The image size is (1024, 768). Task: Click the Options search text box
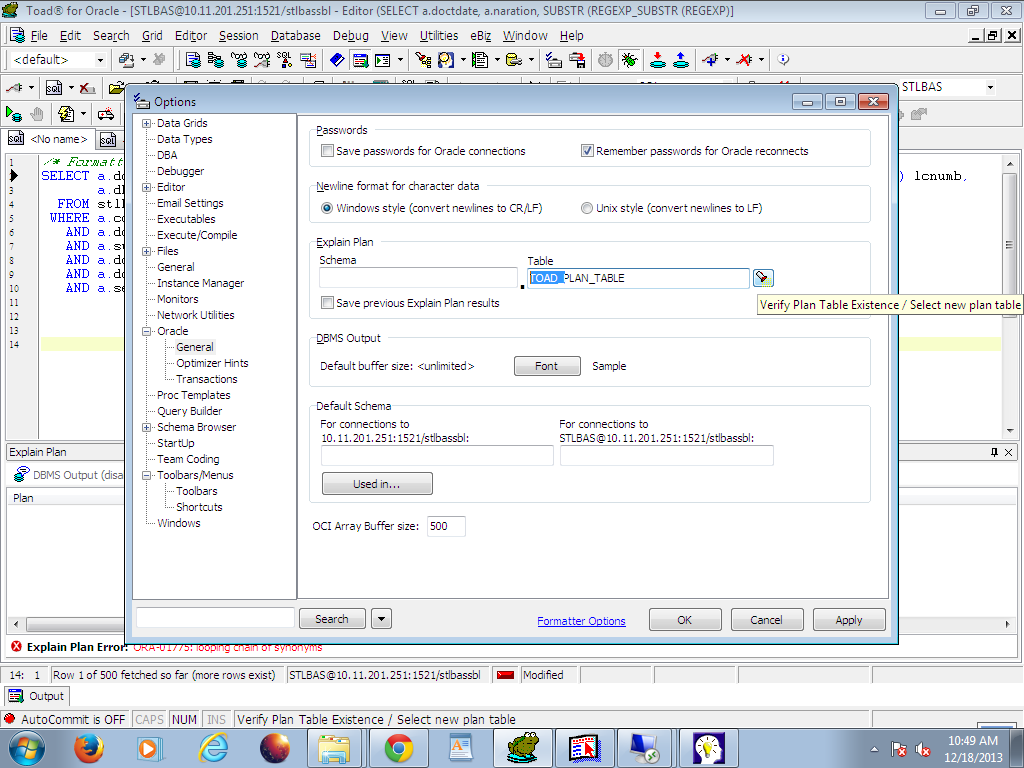click(x=215, y=618)
